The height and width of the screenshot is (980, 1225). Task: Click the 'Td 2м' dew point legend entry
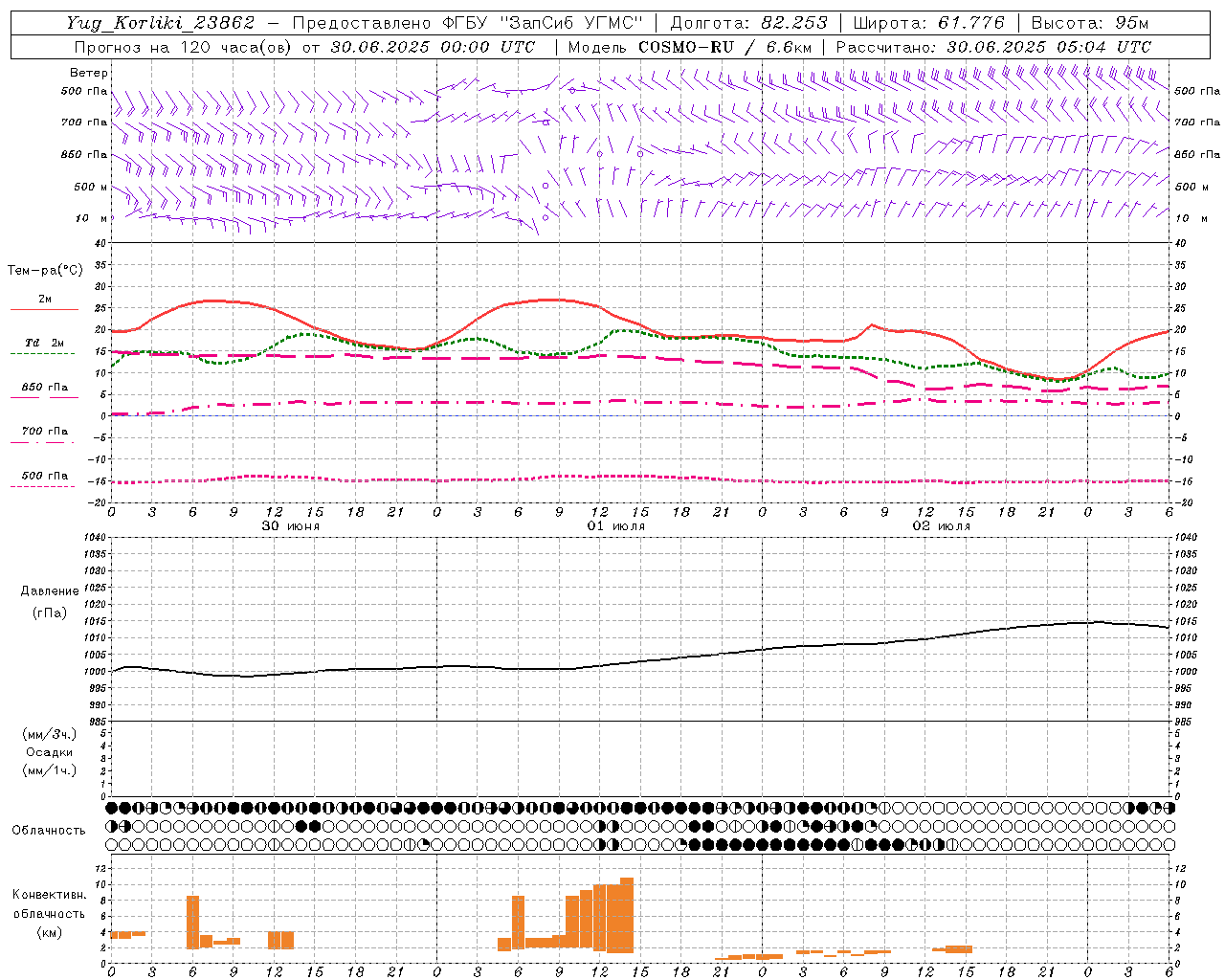[45, 343]
